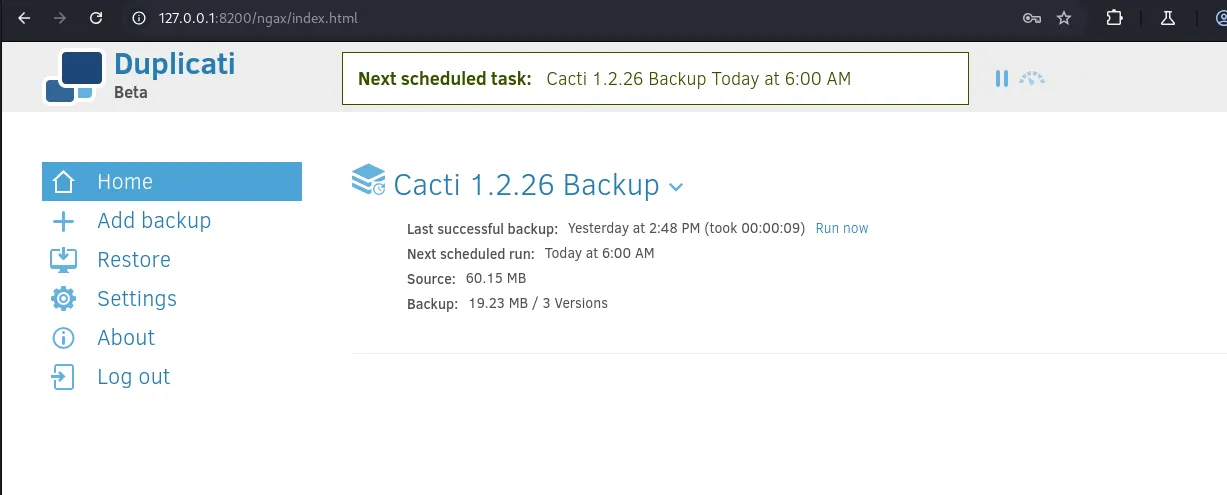Bookmark this page with the star
Screen dimensions: 1227x495
[x=1064, y=18]
